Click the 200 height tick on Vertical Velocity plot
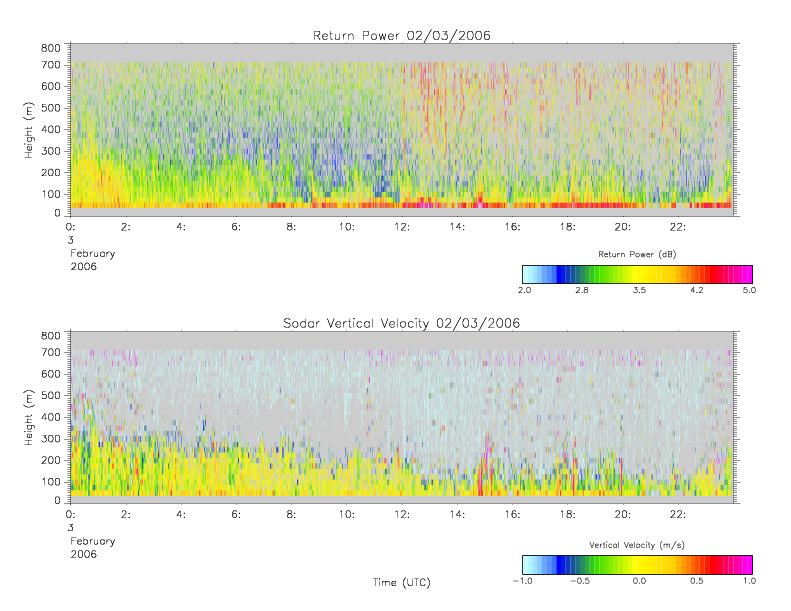Viewport: 791px width, 611px height. [x=50, y=460]
